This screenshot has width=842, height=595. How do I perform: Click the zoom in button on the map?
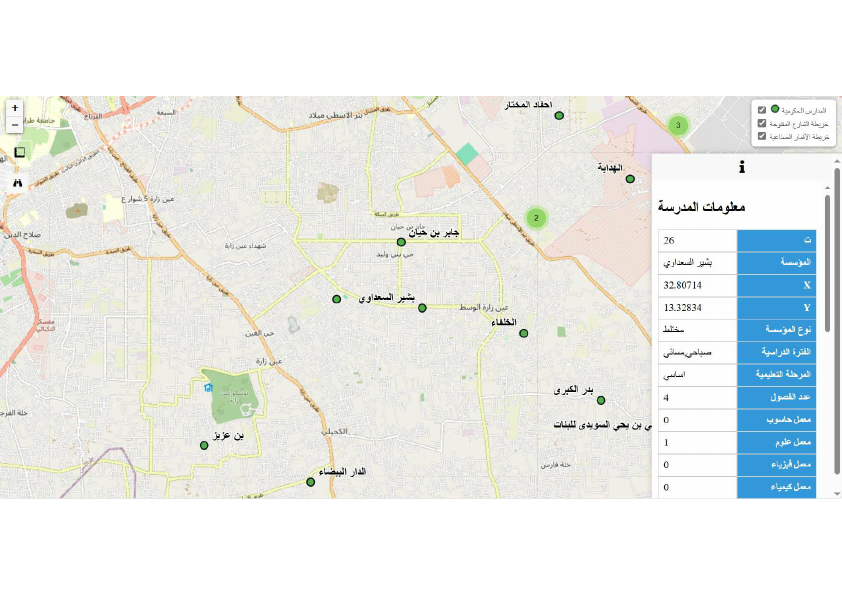15,106
